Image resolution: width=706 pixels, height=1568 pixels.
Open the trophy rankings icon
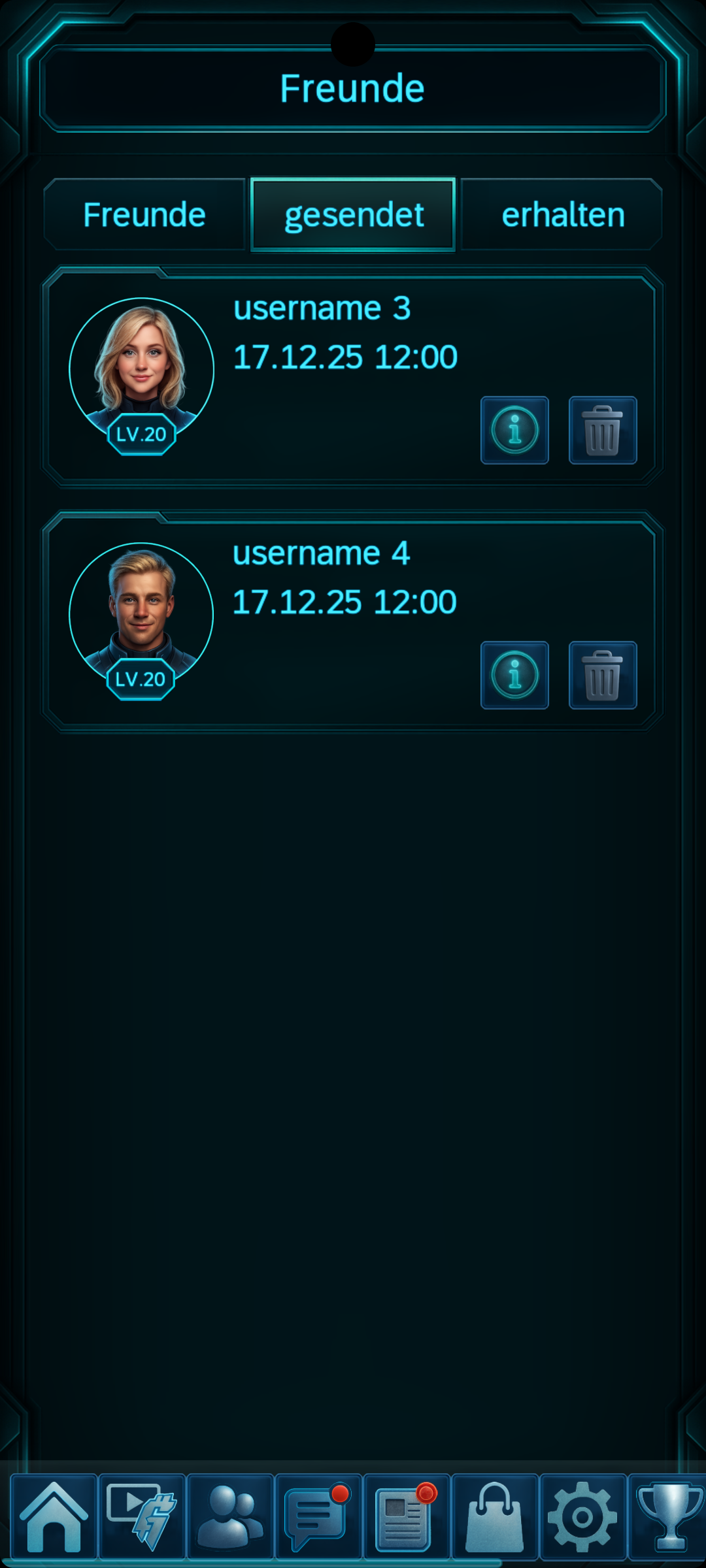tap(669, 1517)
